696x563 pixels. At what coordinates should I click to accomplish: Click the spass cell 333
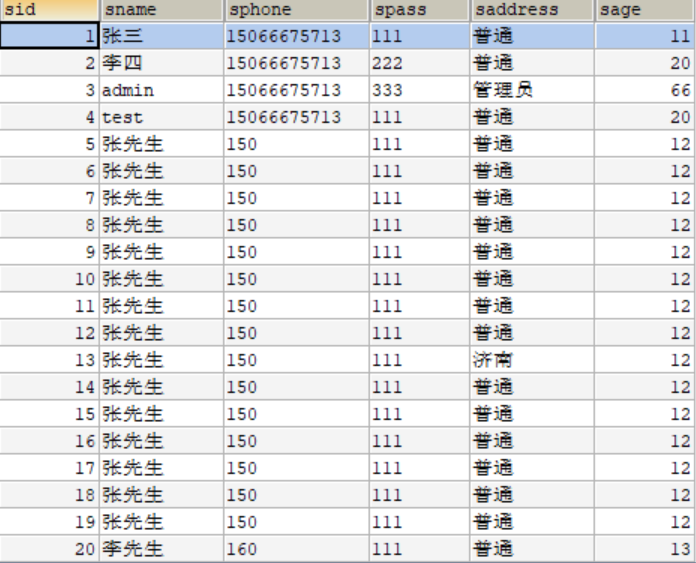[x=420, y=90]
